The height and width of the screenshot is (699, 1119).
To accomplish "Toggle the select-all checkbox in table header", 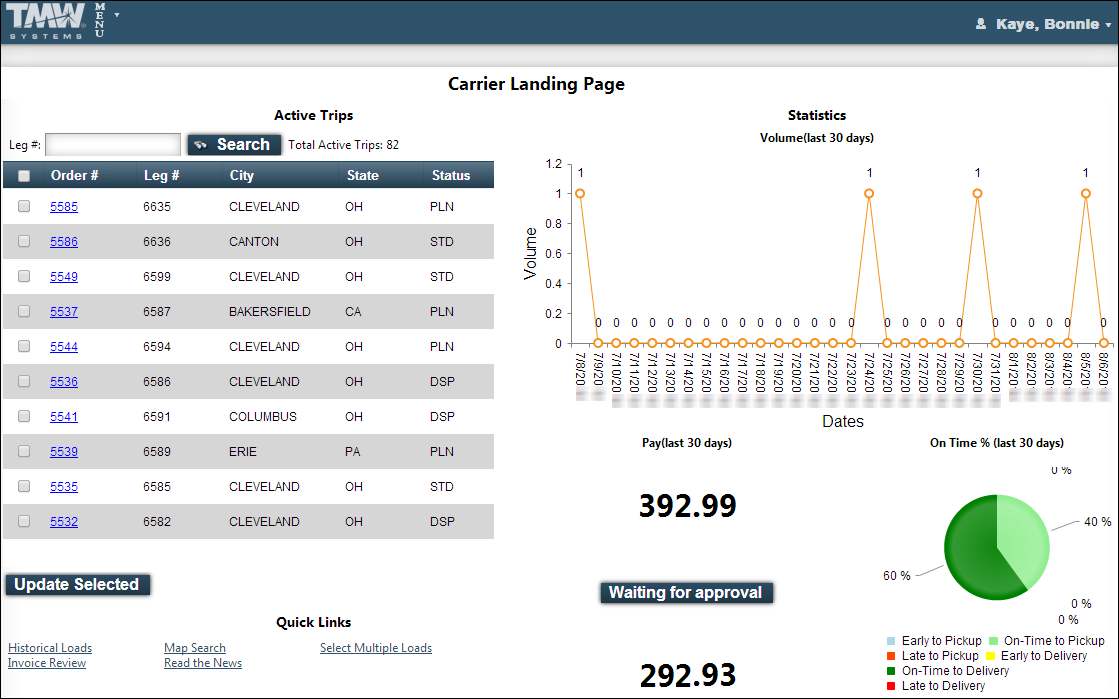I will [x=24, y=176].
